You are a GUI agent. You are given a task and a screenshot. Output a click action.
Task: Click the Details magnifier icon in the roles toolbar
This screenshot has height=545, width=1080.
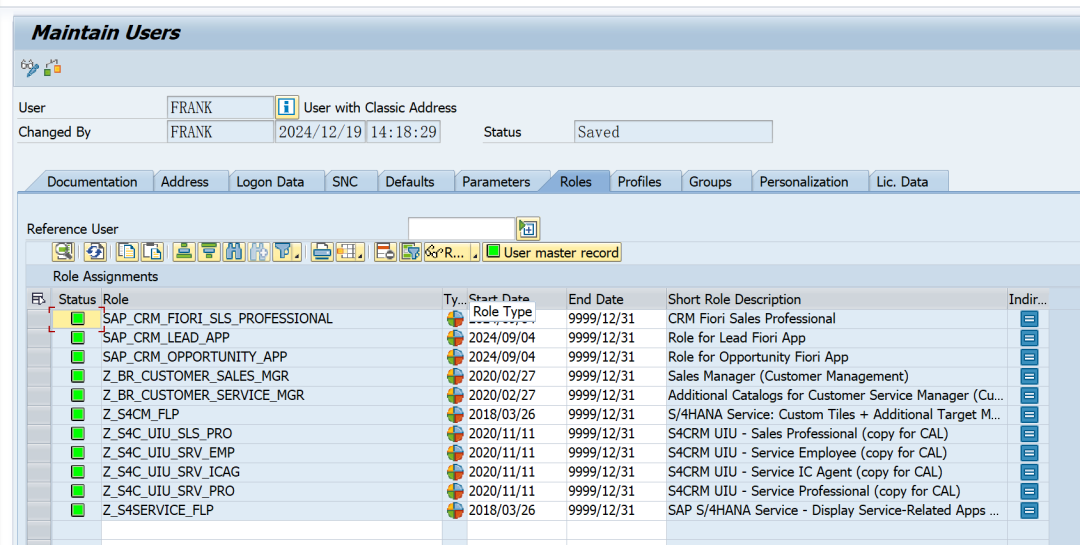tap(63, 252)
